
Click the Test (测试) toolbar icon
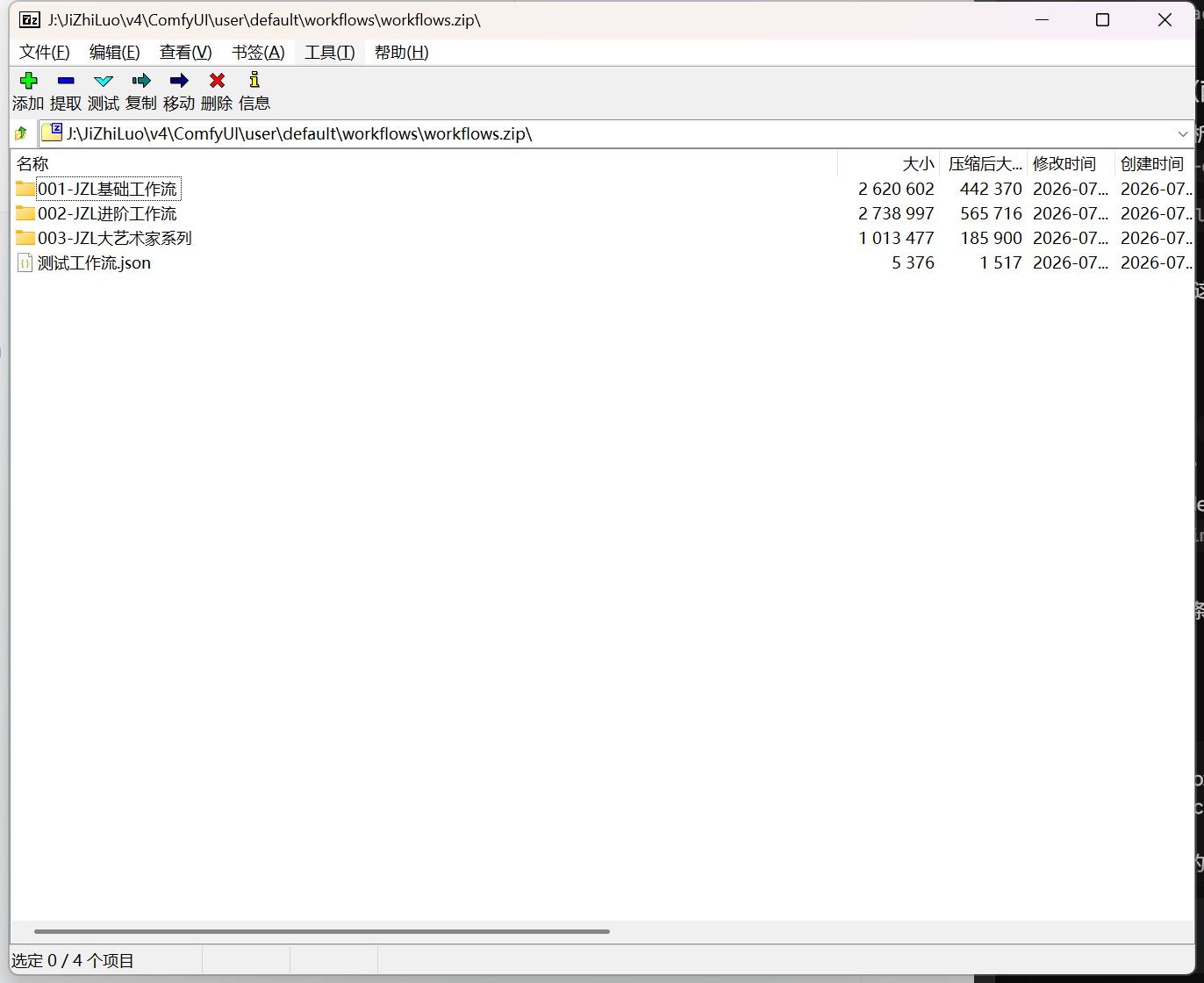point(104,81)
